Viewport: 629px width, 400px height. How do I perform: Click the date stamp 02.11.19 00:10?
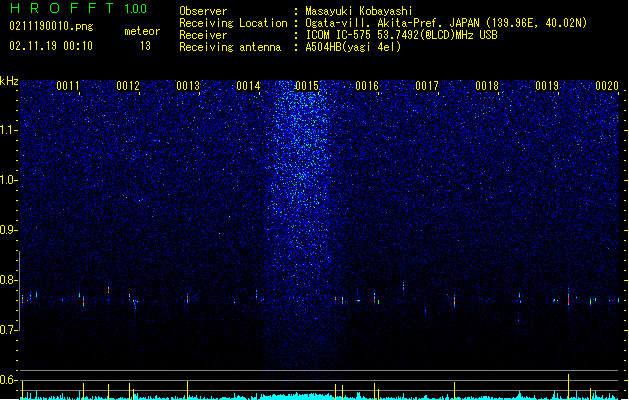[51, 46]
